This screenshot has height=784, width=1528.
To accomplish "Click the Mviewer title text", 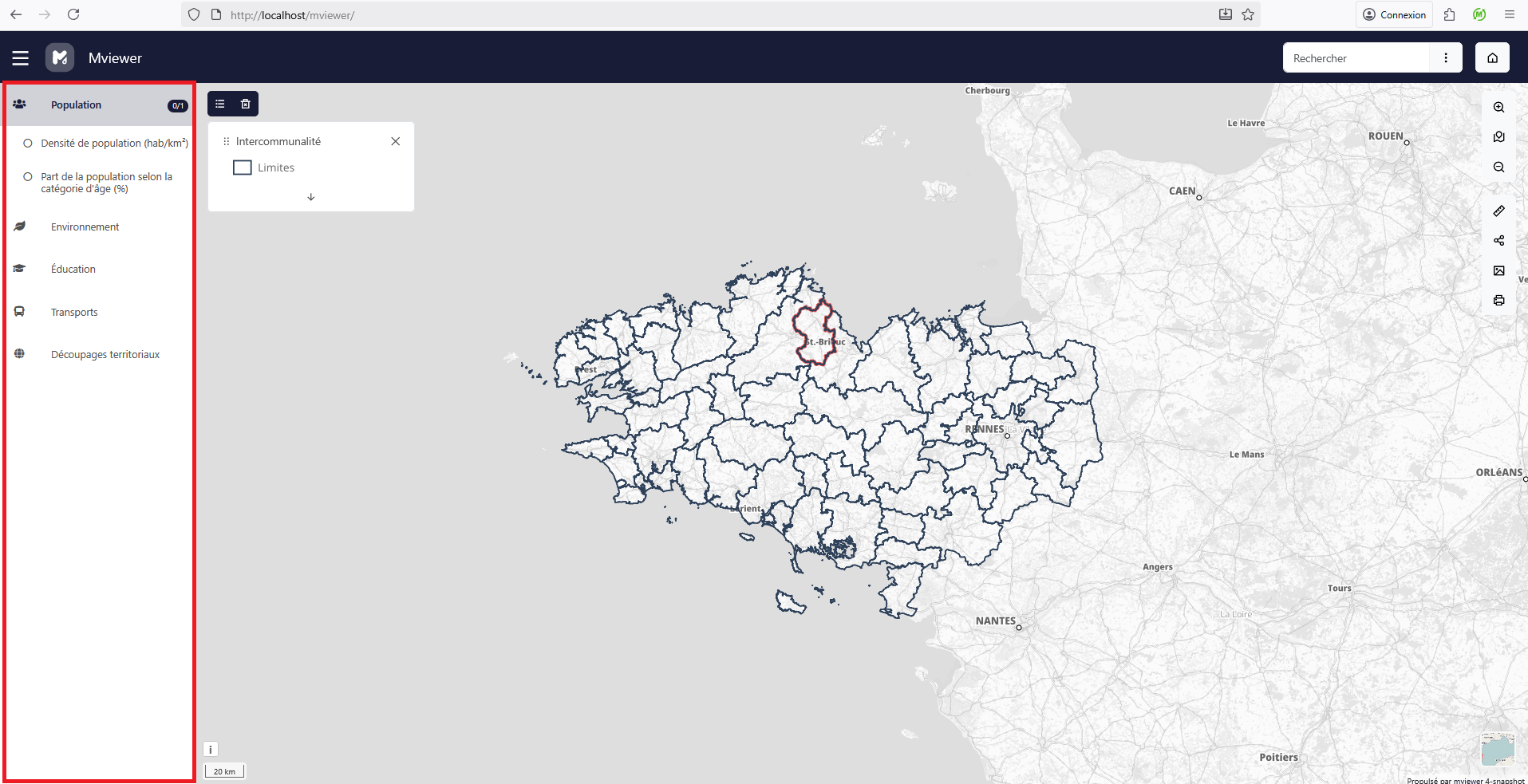I will click(x=115, y=58).
